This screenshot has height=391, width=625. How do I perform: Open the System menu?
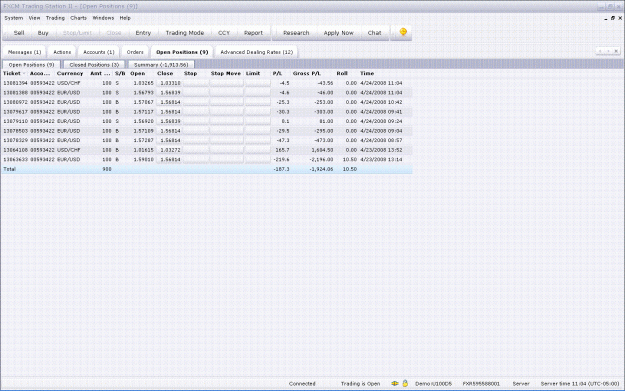[14, 18]
